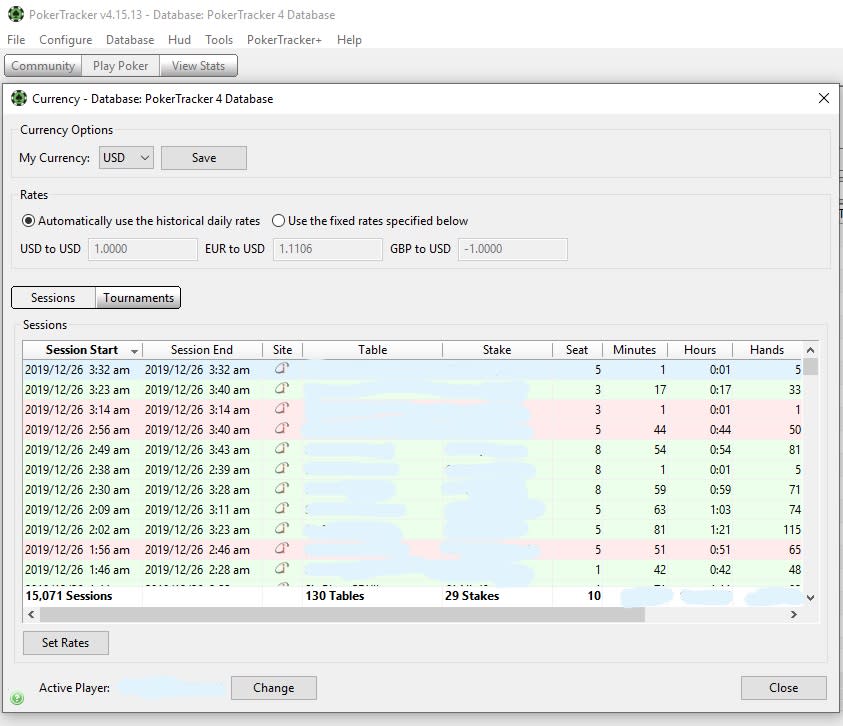Open the Hud menu
843x726 pixels.
point(180,40)
